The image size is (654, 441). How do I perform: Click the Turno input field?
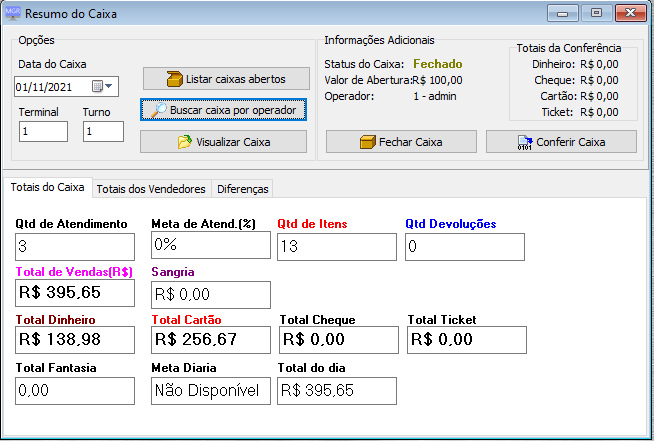[103, 131]
